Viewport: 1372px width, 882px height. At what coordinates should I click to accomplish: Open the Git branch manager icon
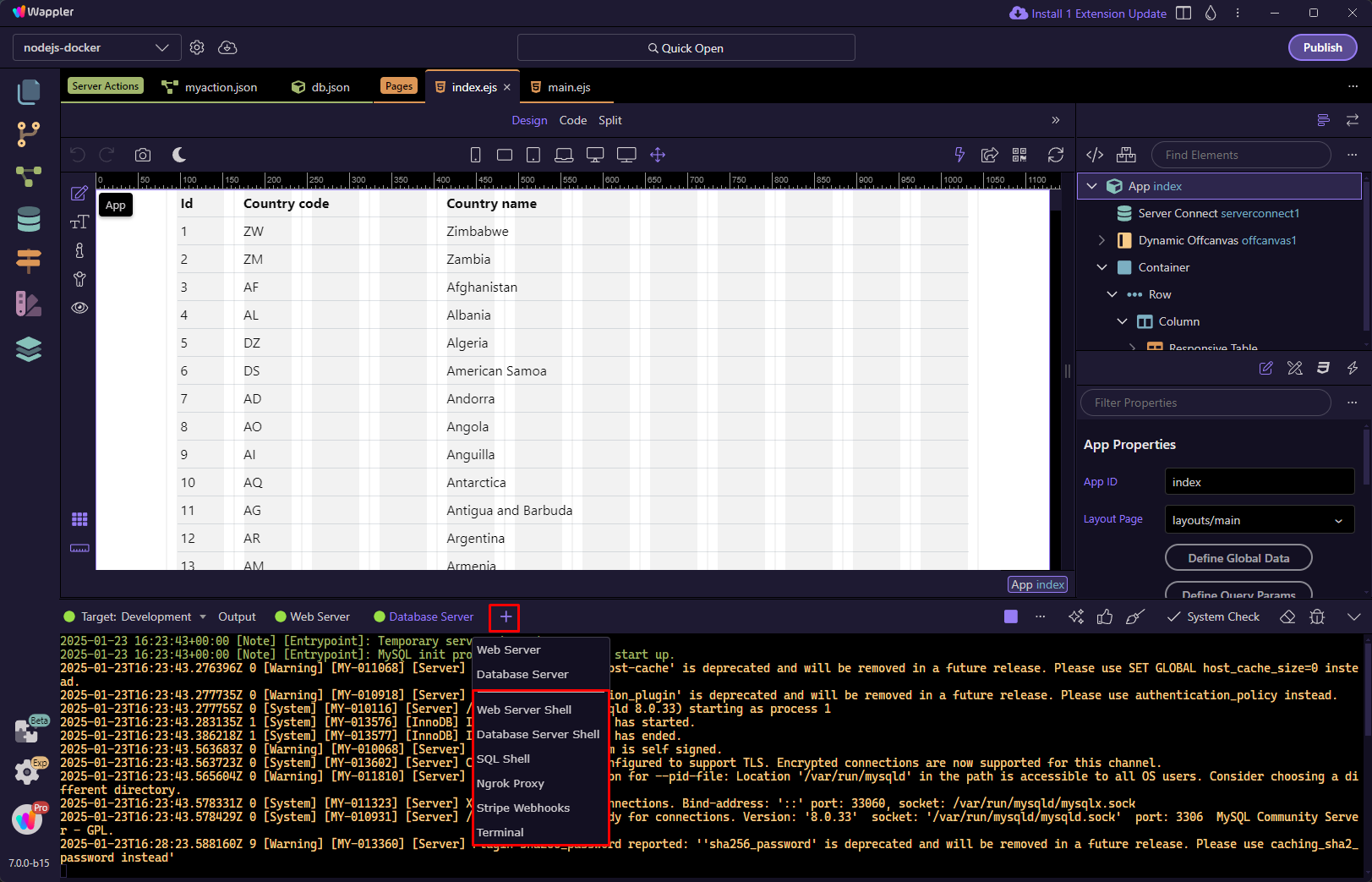[29, 134]
